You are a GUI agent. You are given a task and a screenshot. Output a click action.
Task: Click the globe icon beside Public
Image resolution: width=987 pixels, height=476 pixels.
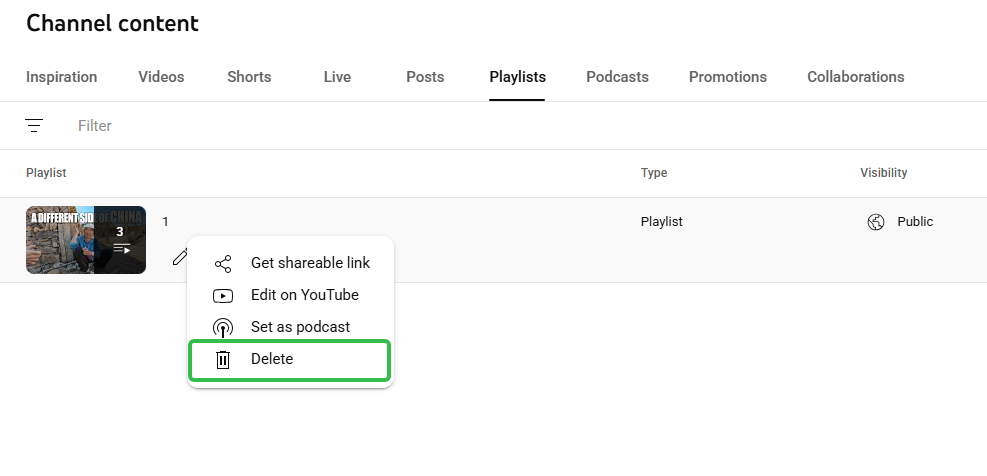[x=876, y=222]
